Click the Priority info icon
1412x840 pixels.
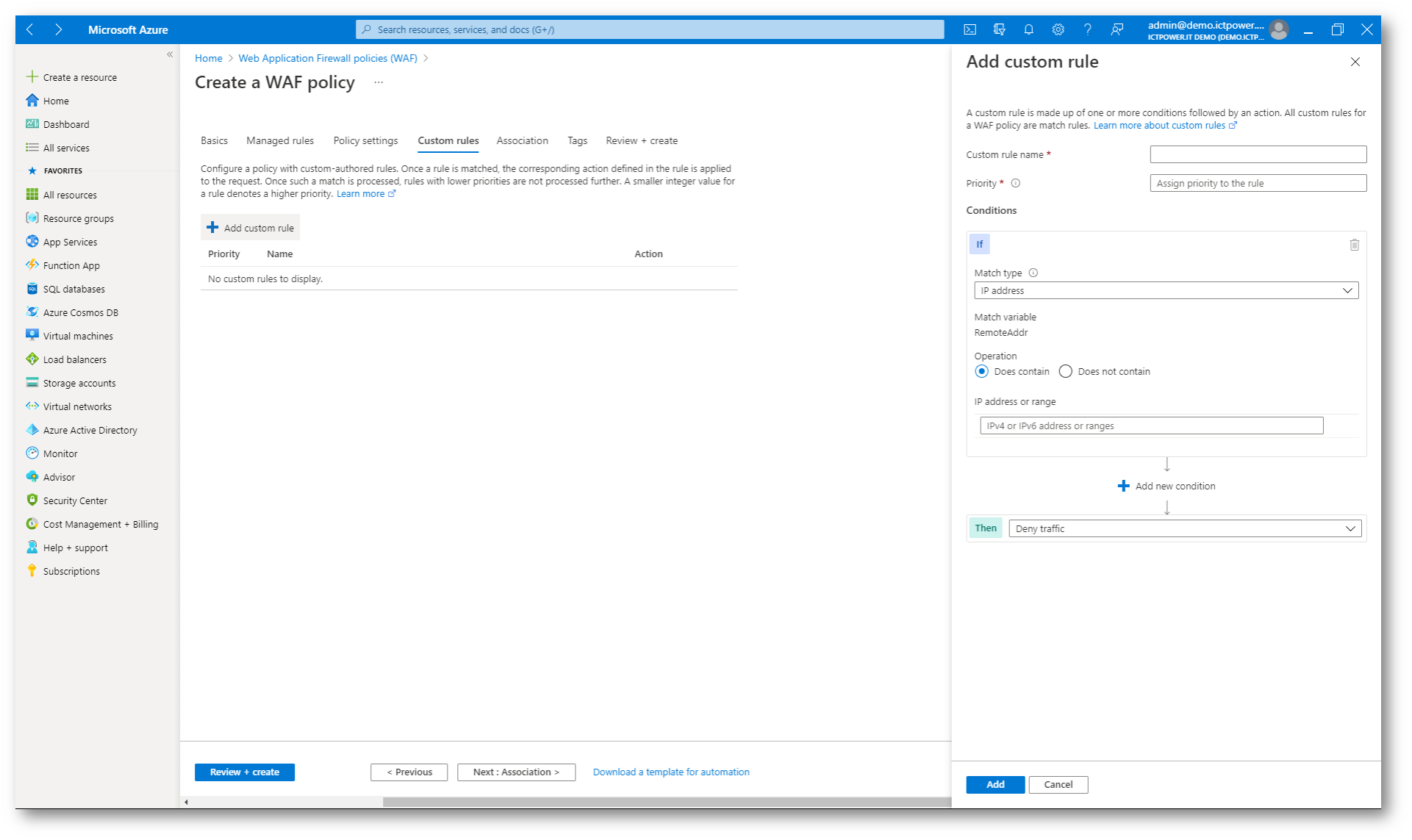point(1016,183)
